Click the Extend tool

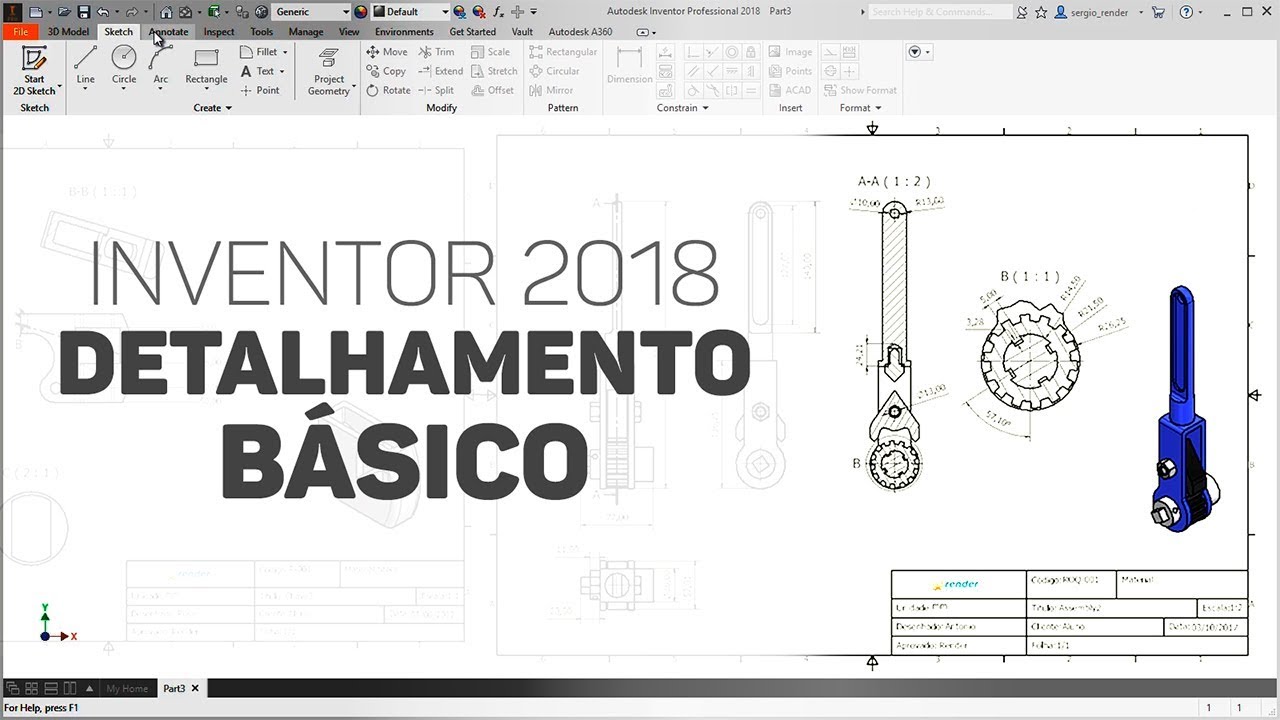pos(441,71)
